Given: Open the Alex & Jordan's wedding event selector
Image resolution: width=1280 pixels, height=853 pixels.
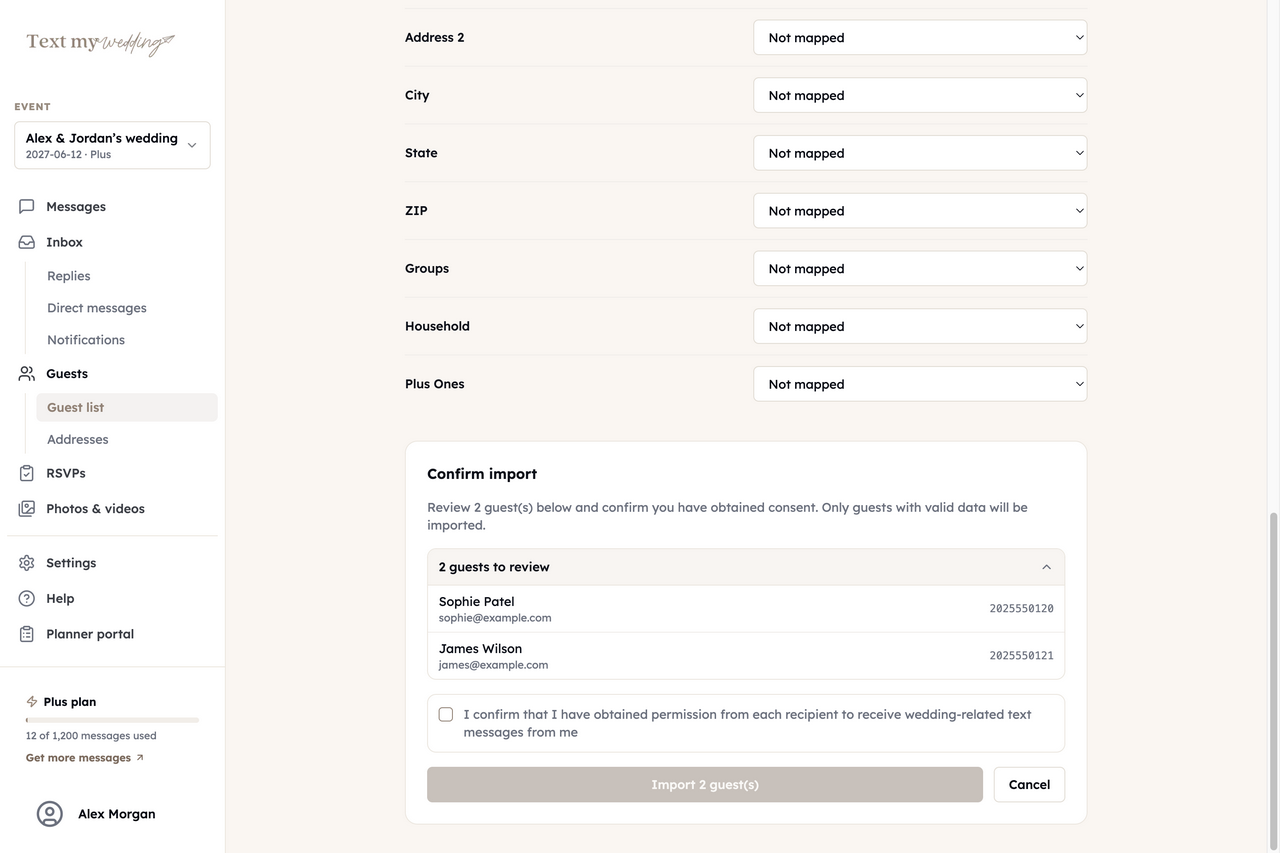Looking at the screenshot, I should [112, 145].
